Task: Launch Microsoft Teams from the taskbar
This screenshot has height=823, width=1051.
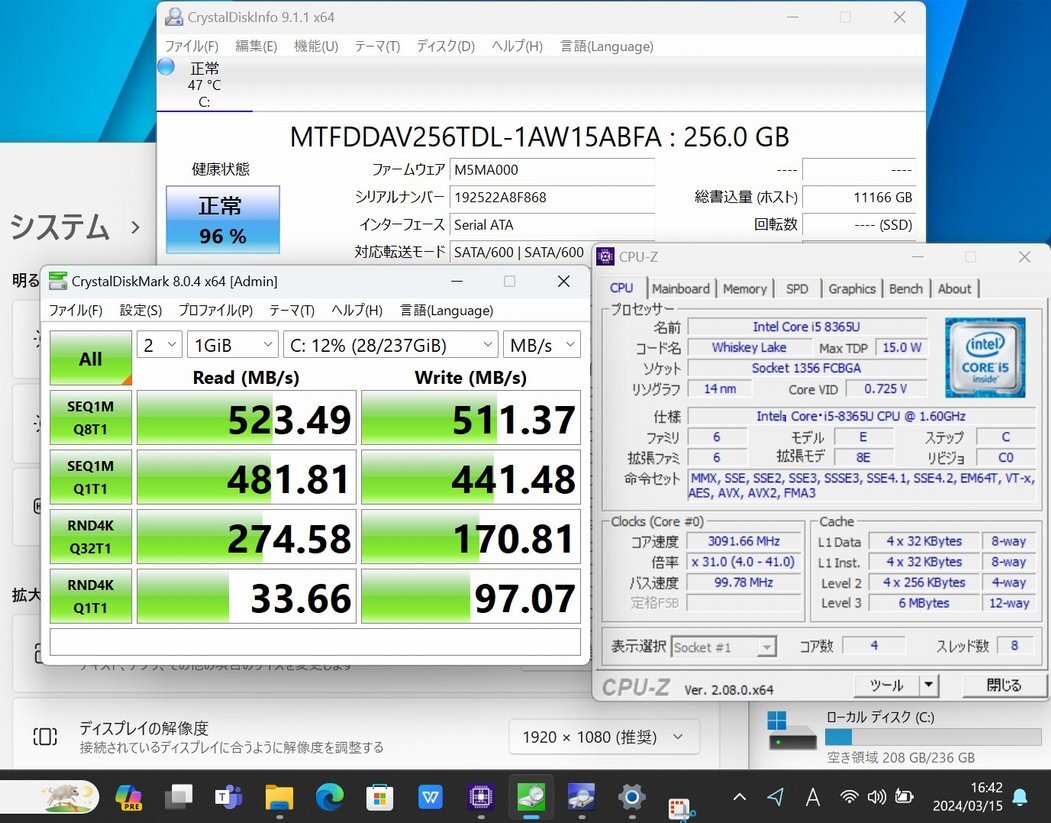Action: (229, 797)
